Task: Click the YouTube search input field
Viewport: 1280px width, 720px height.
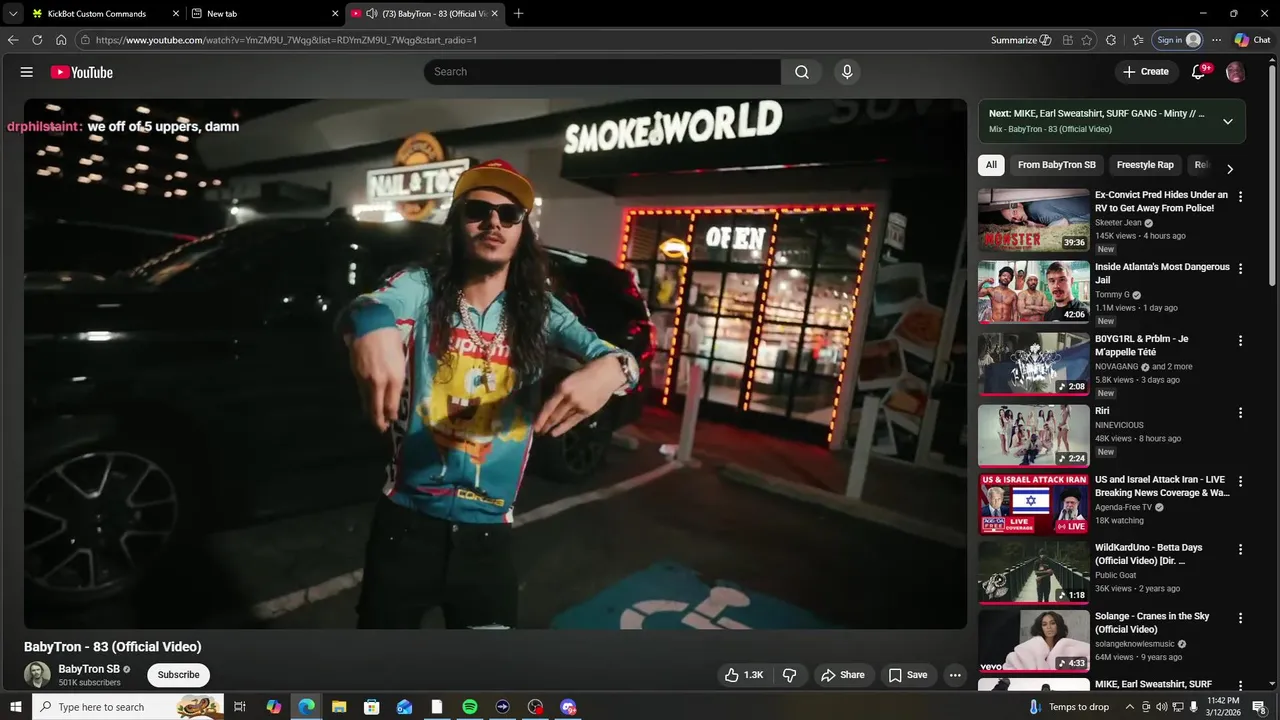Action: tap(602, 72)
